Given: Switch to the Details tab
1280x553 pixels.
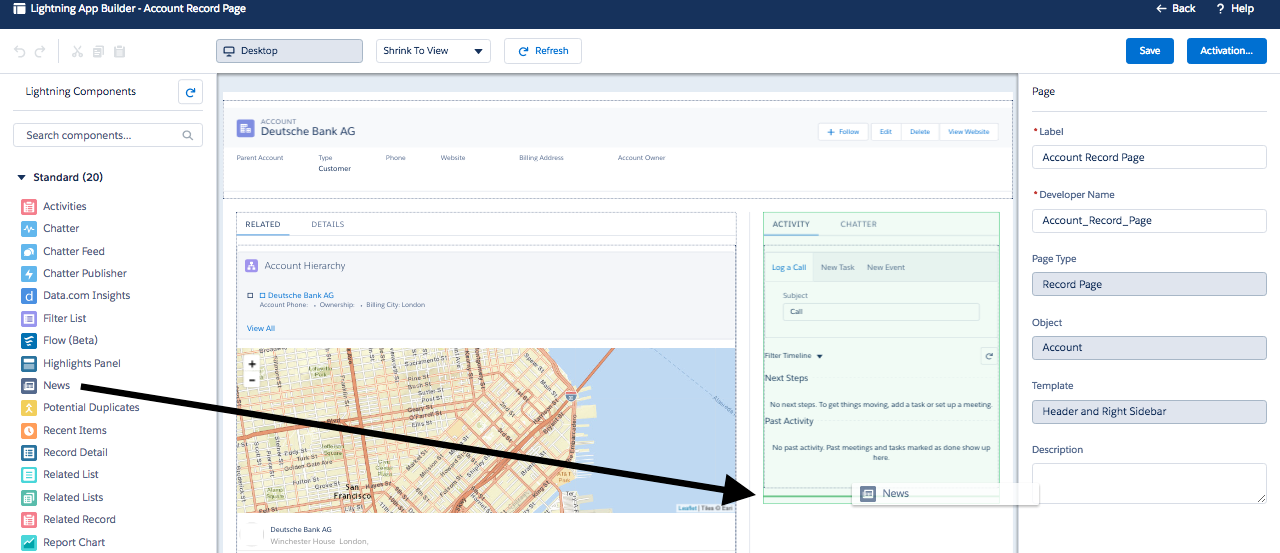Looking at the screenshot, I should point(328,224).
